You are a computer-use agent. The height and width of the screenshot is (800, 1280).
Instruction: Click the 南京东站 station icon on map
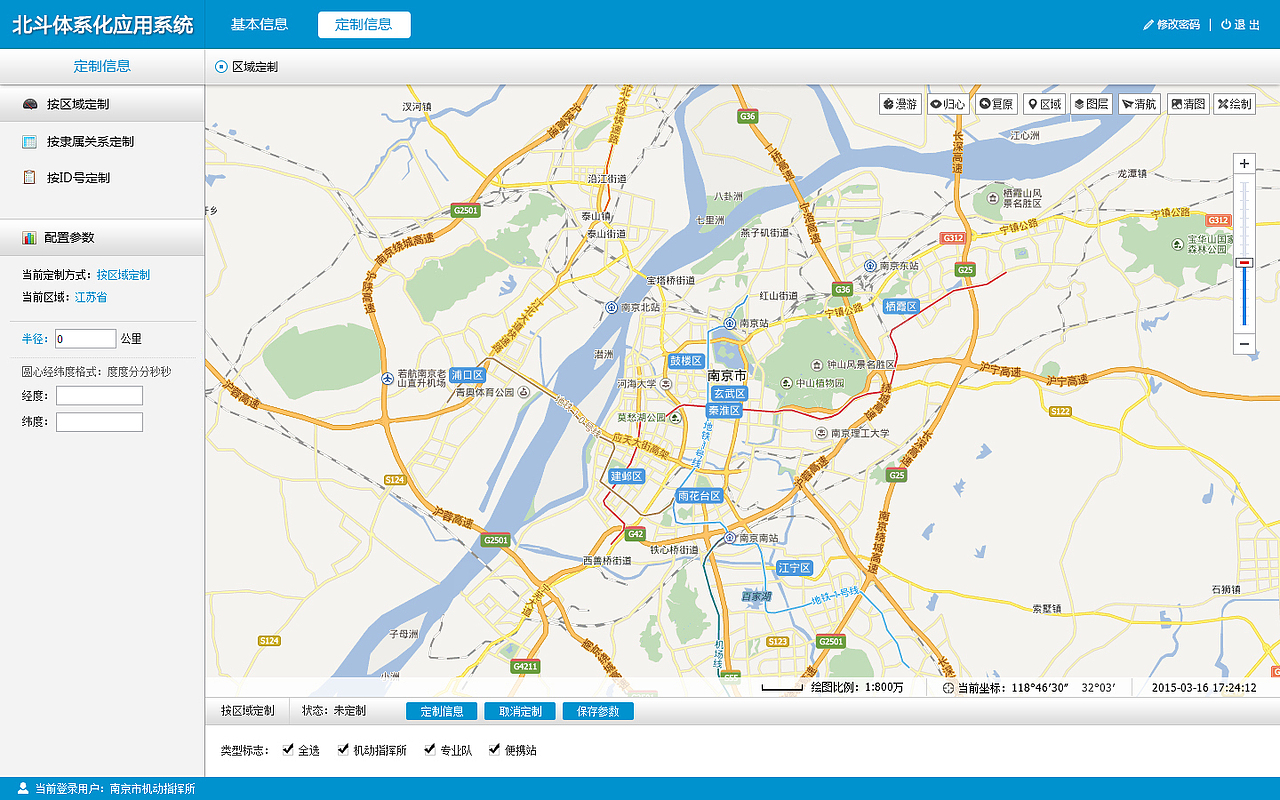point(870,266)
